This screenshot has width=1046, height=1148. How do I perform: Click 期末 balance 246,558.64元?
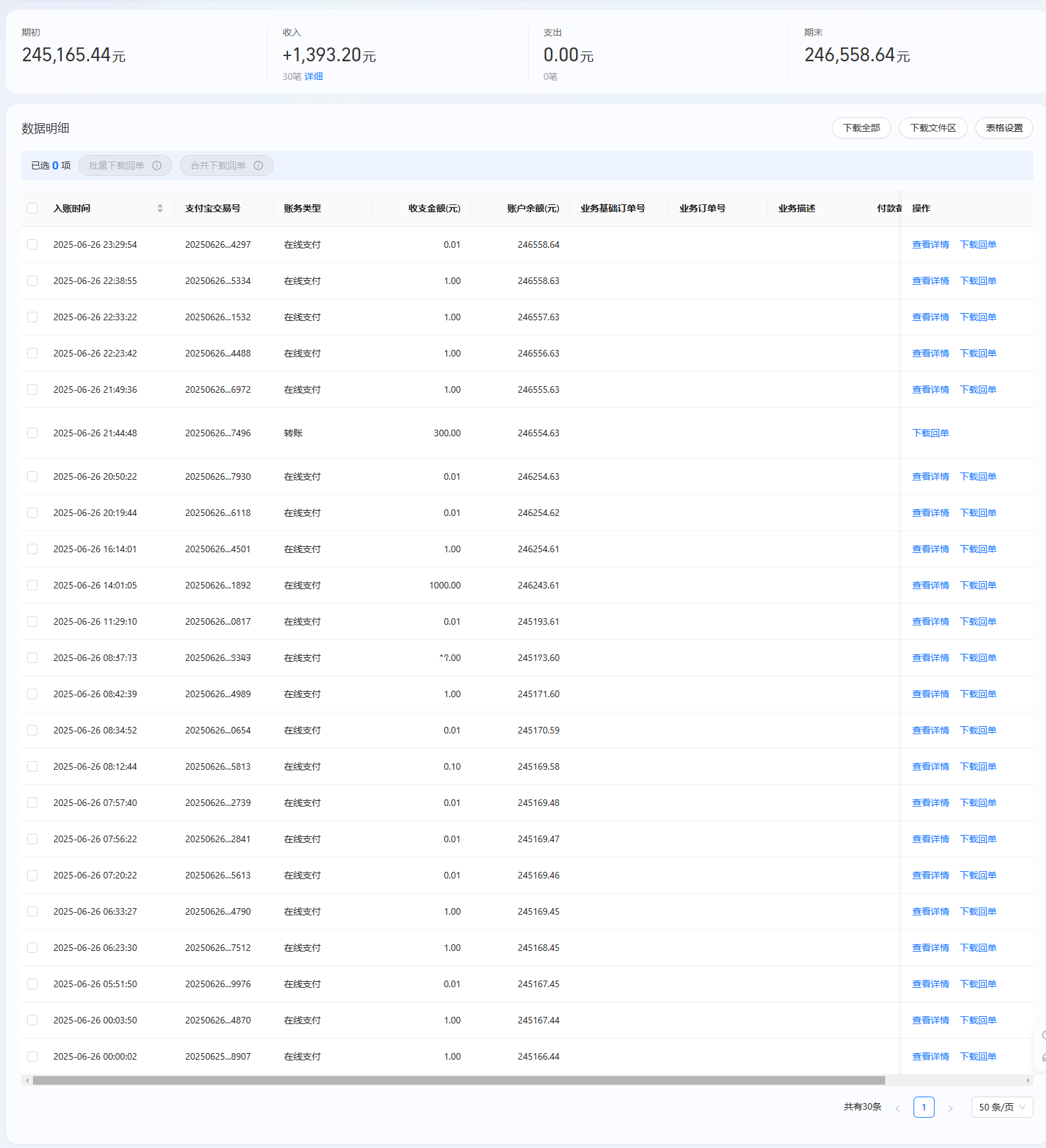point(857,55)
